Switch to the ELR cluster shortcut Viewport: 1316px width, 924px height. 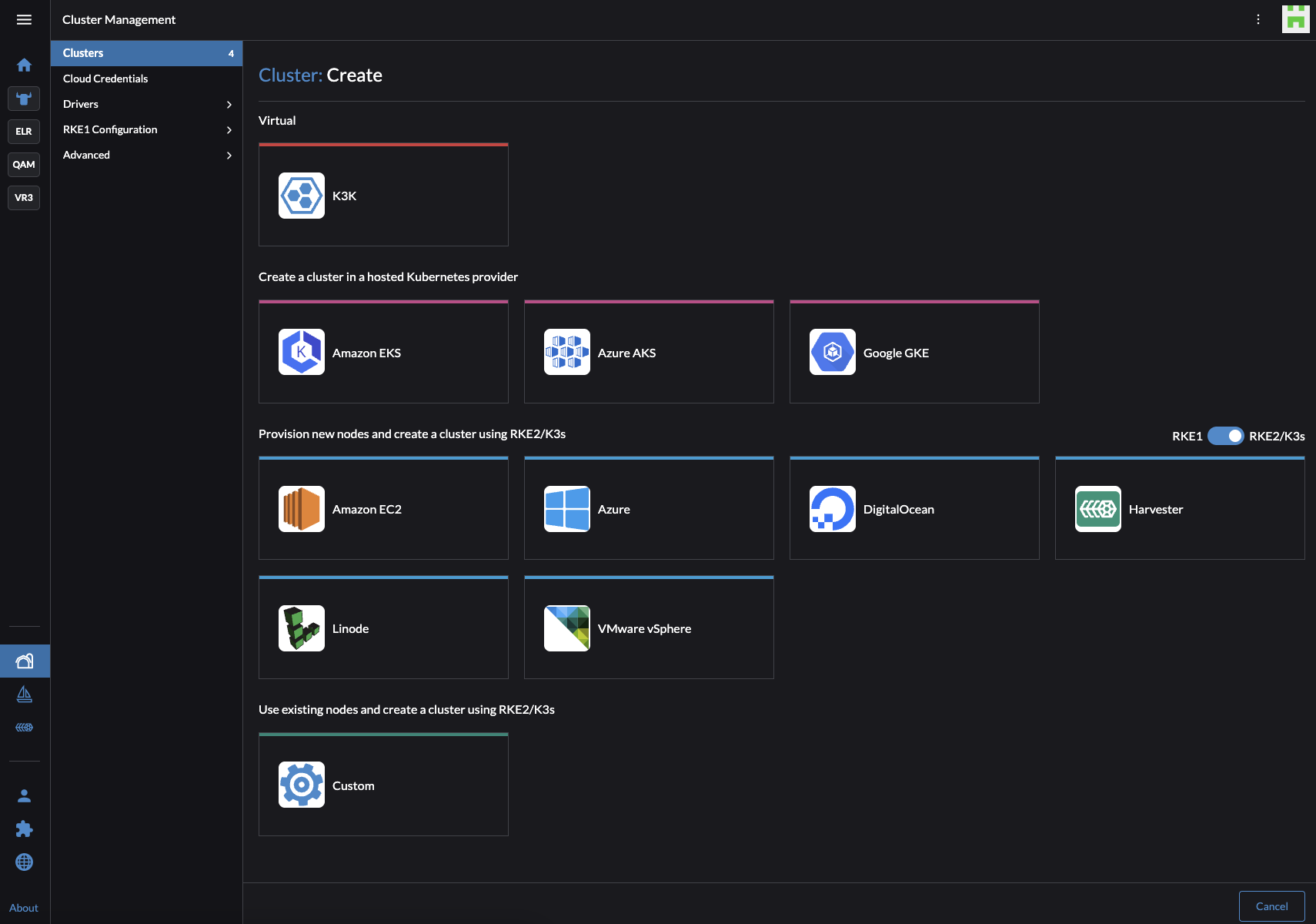[x=24, y=132]
